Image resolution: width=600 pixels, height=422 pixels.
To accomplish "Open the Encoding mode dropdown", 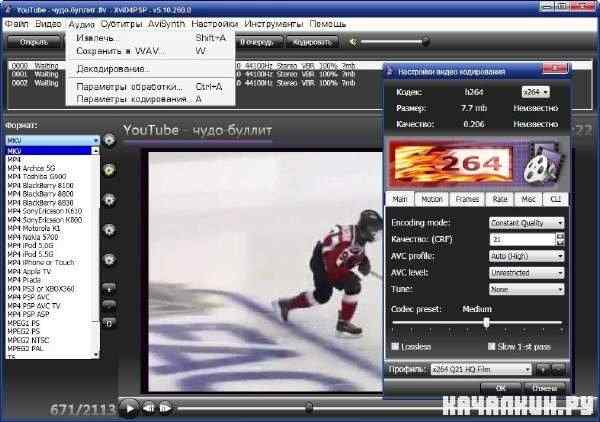I will pyautogui.click(x=527, y=223).
